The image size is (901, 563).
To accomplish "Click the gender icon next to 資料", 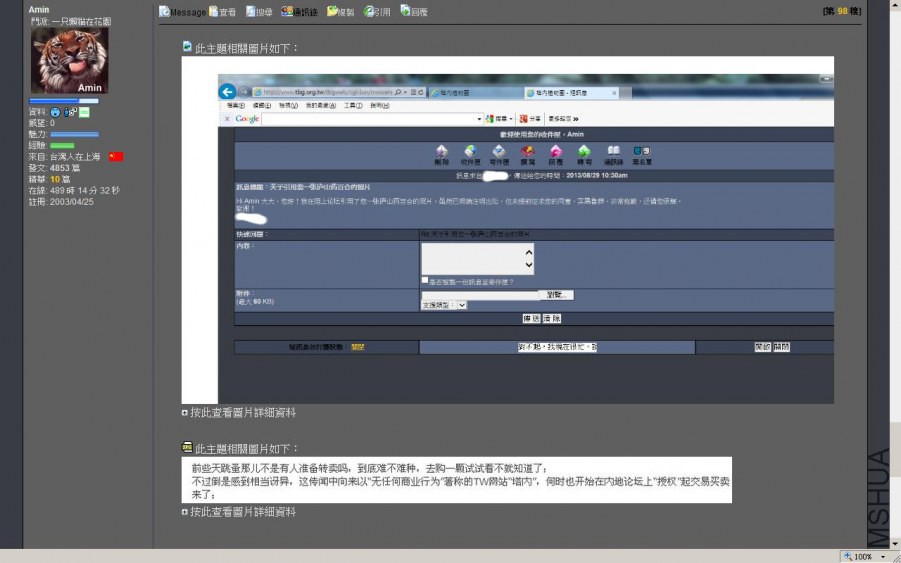I will (70, 113).
